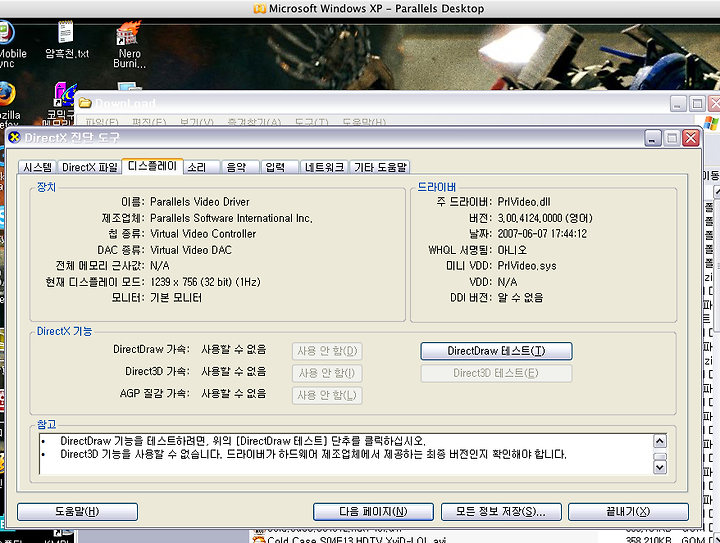Open the Mozilla Firefox desktop icon
This screenshot has width=720, height=543.
[x=7, y=105]
